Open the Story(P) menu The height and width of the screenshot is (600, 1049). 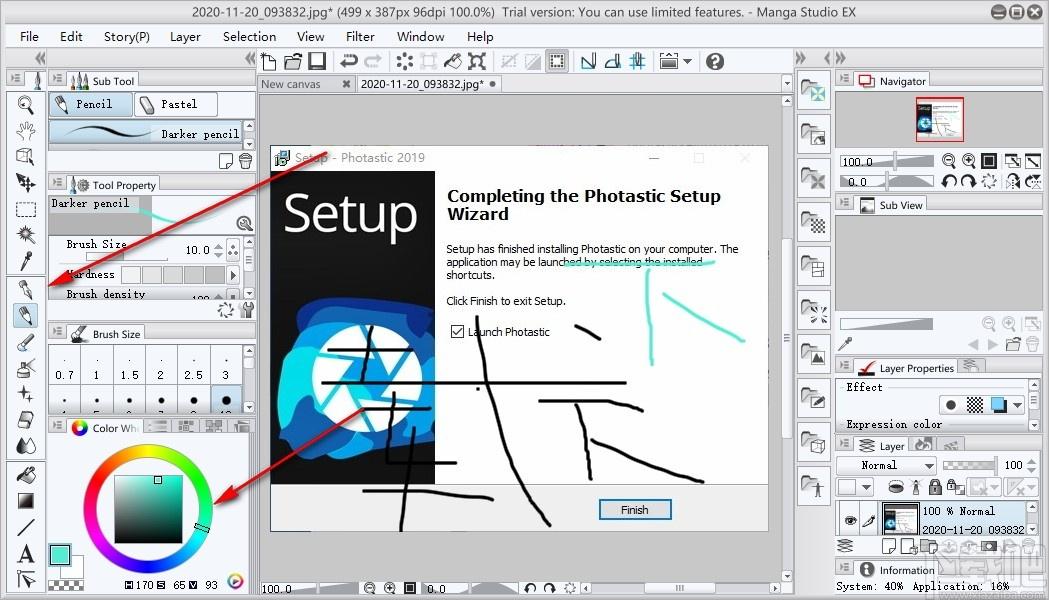[126, 36]
